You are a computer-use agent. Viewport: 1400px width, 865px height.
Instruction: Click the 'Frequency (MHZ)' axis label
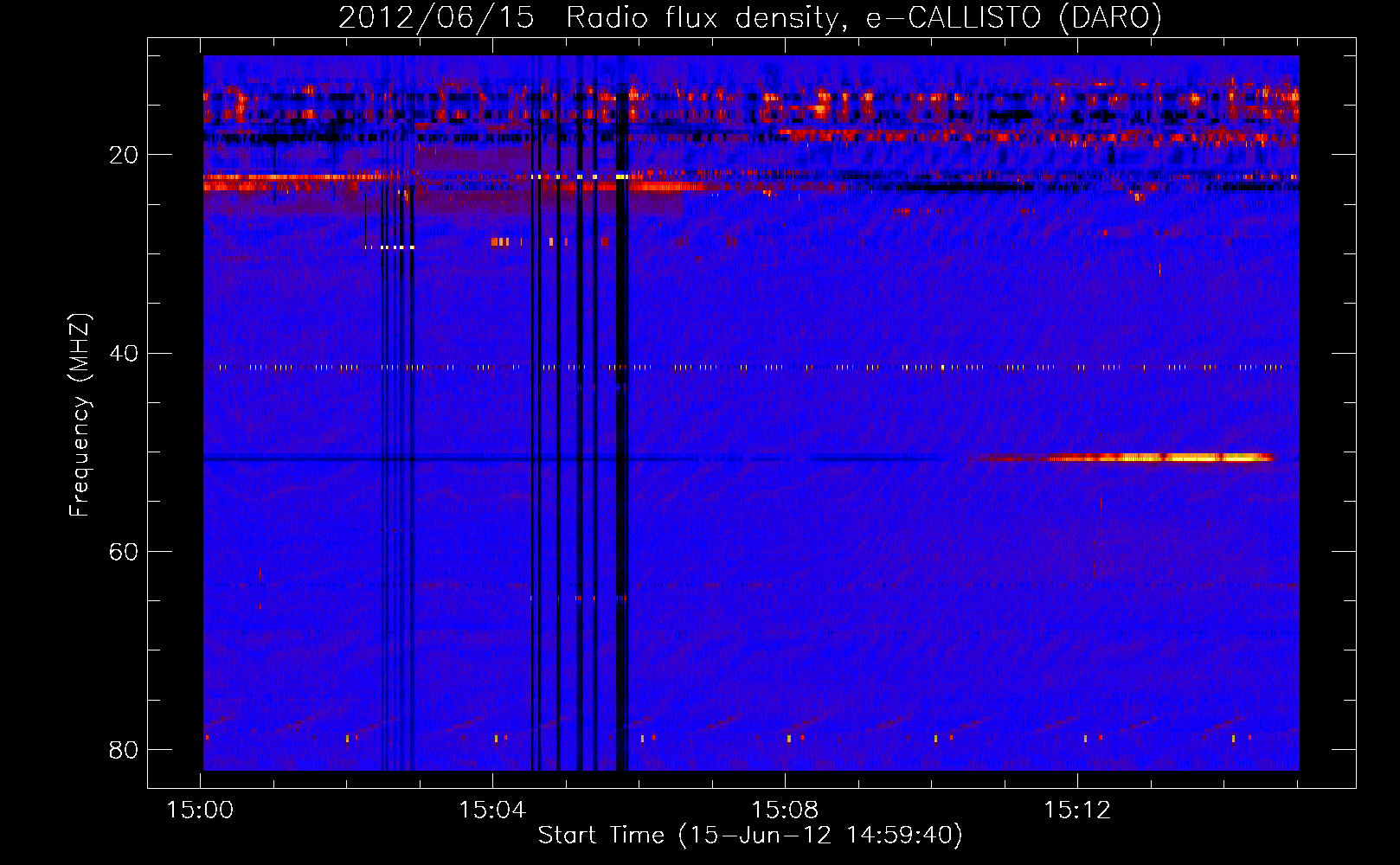pos(80,415)
